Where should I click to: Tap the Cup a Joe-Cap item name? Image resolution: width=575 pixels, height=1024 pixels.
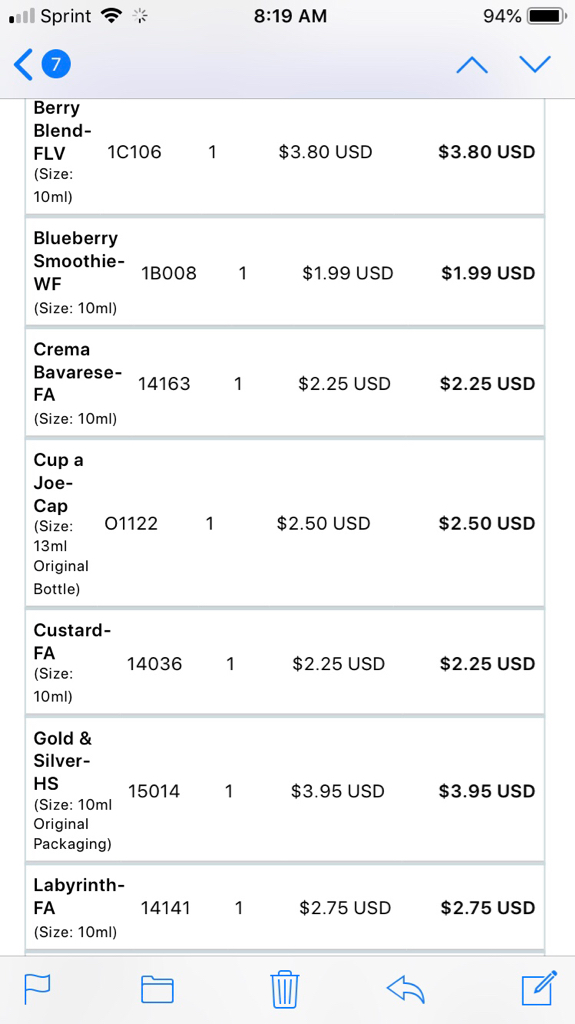coord(59,483)
